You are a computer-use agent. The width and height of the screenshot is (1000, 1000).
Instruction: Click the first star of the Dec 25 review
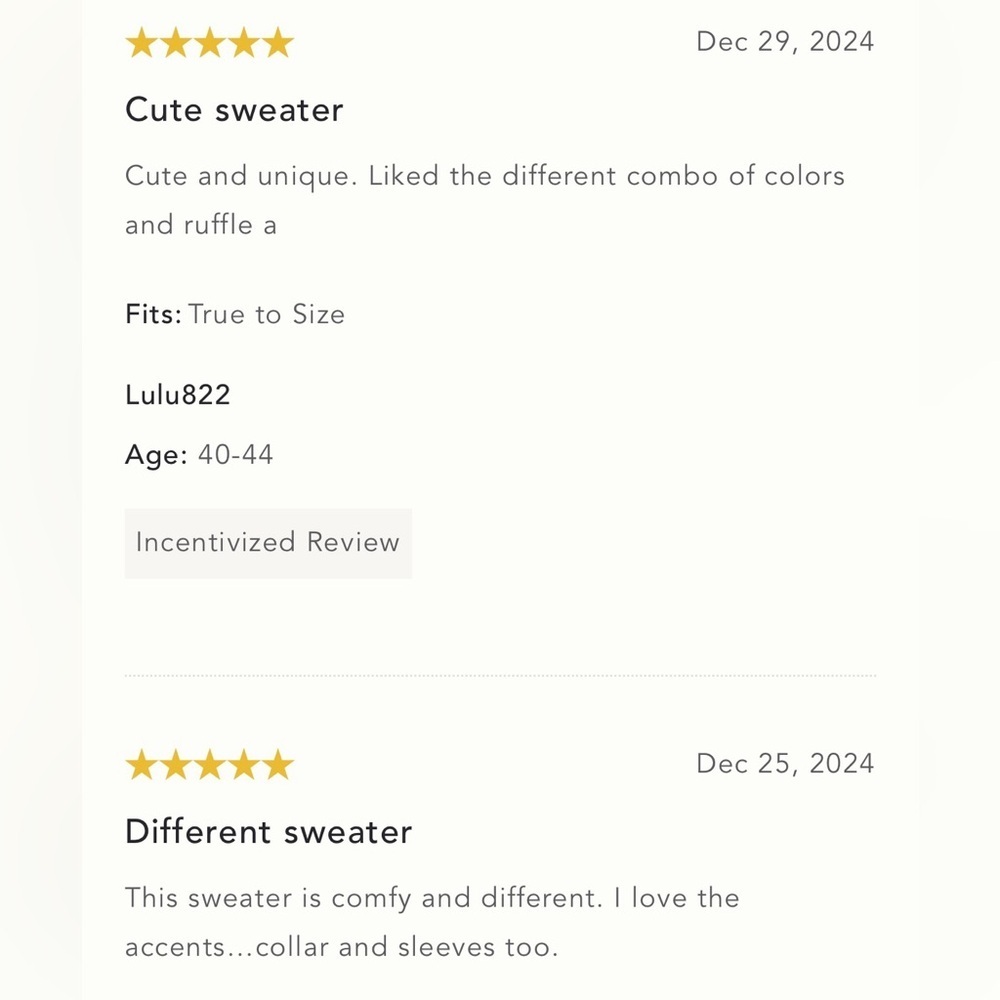141,766
